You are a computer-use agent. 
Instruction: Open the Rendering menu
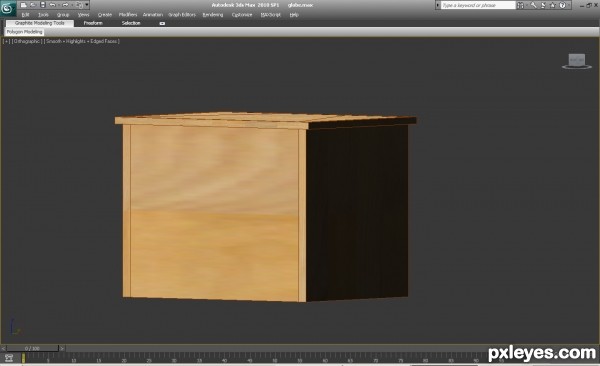pyautogui.click(x=213, y=15)
